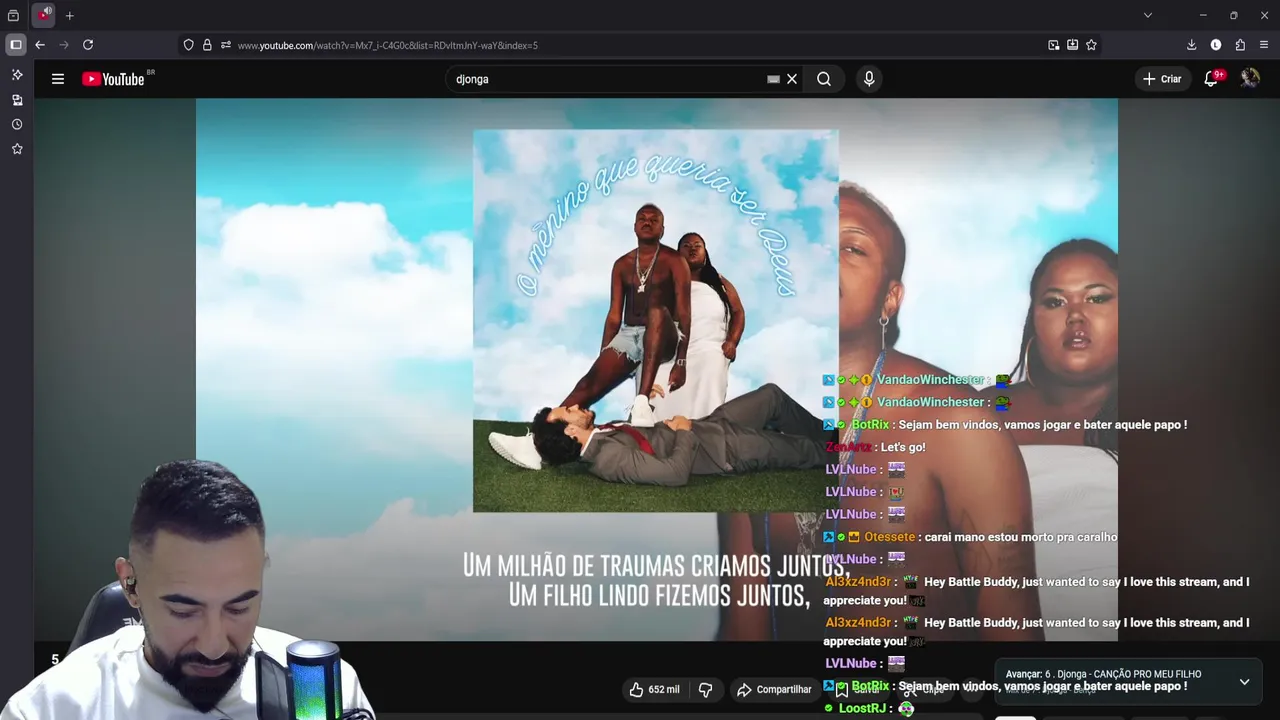Open YouTube notifications bell
Screen dimensions: 1280x720
(x=1212, y=79)
